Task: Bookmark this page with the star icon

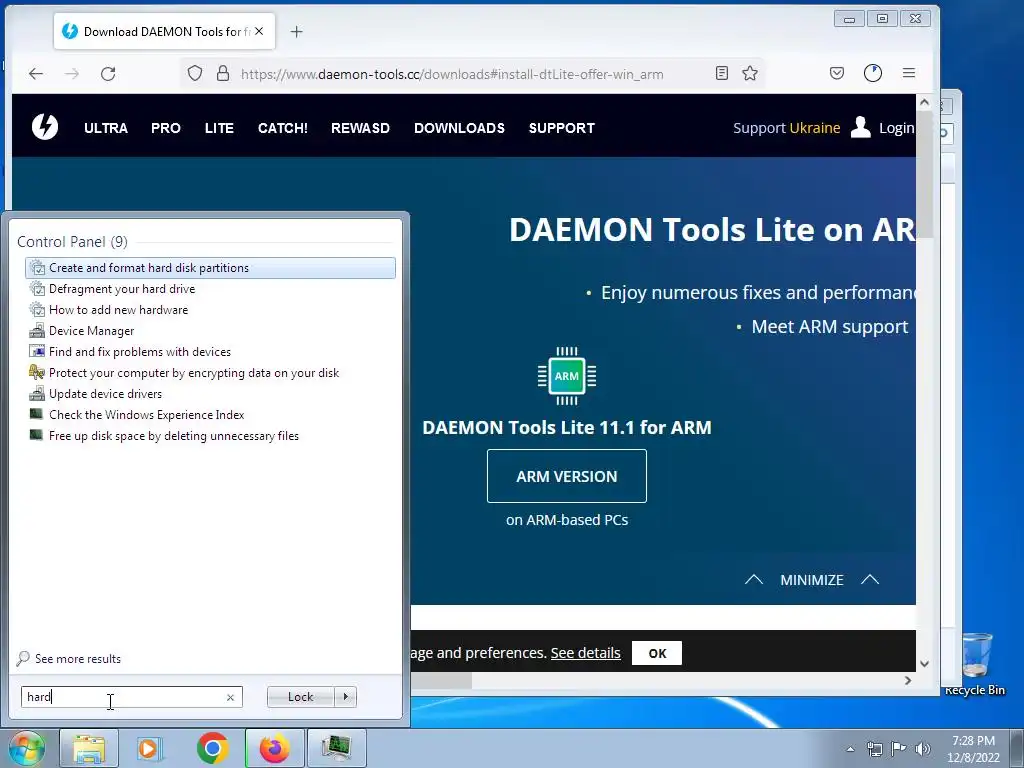Action: point(750,73)
